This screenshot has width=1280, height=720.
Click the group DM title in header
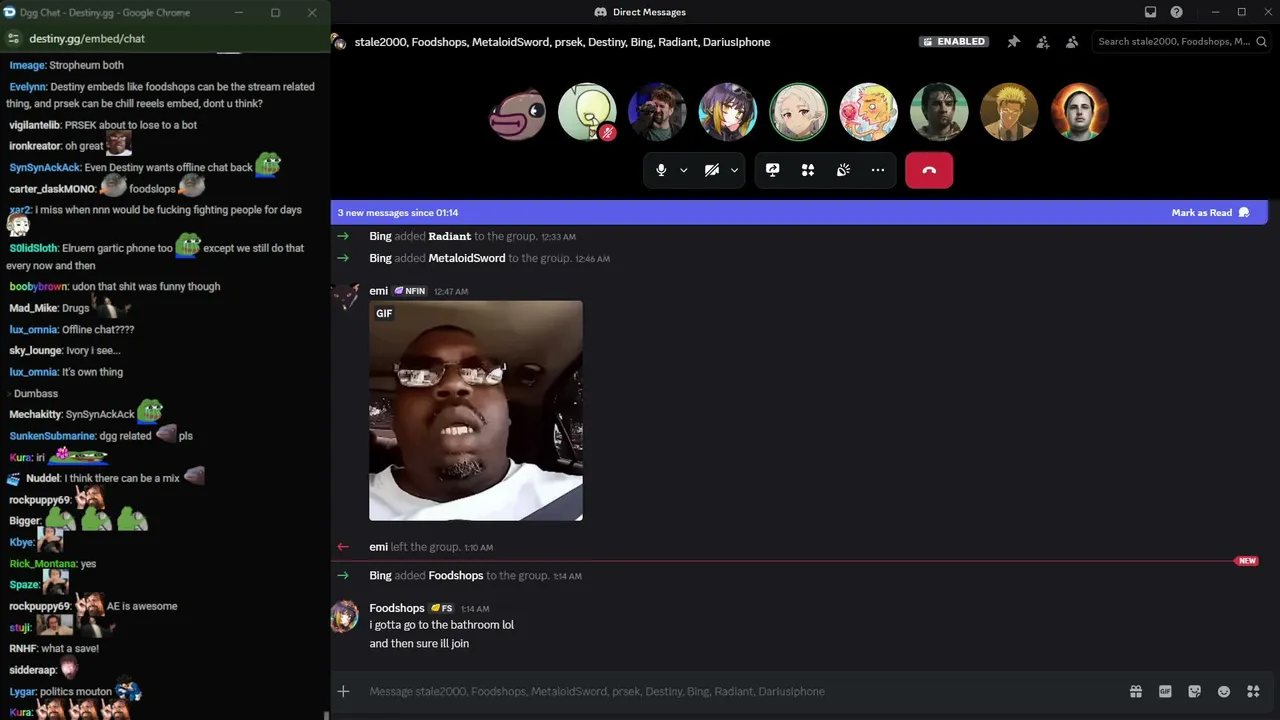(562, 42)
